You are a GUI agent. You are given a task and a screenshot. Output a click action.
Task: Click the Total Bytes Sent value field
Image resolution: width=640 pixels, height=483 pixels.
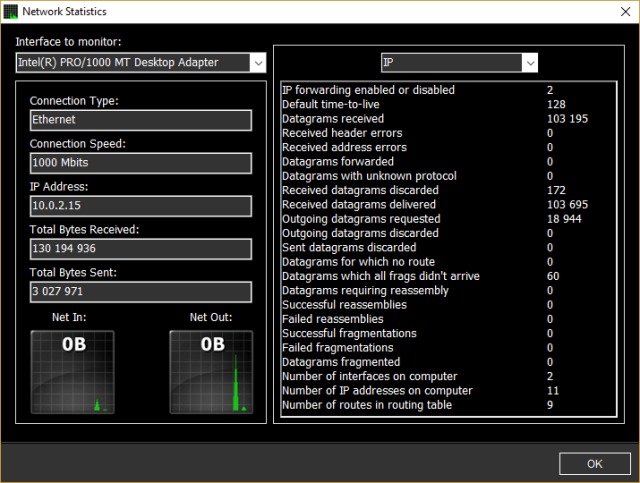pyautogui.click(x=140, y=292)
